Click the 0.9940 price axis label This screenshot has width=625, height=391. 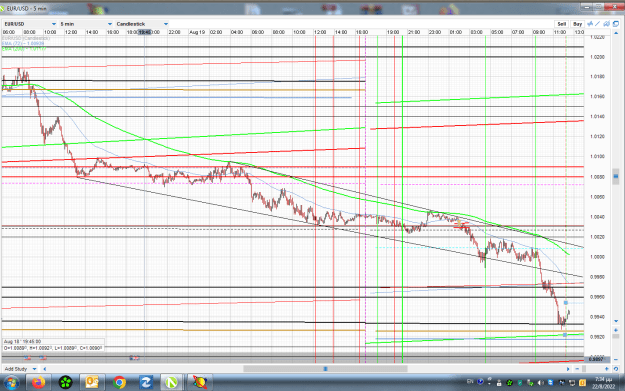(597, 317)
